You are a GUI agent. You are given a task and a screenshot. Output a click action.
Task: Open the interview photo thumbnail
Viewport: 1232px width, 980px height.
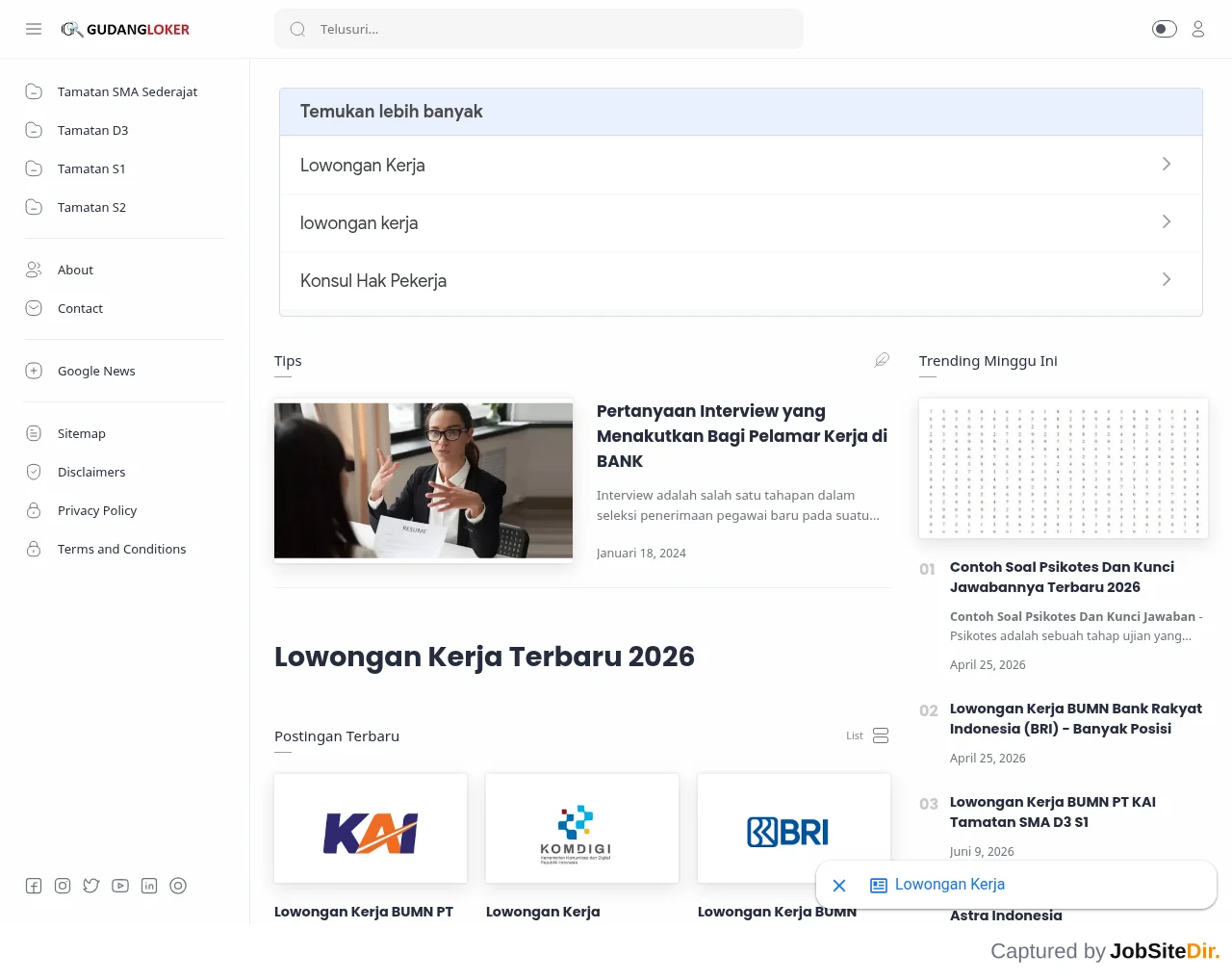(x=423, y=480)
